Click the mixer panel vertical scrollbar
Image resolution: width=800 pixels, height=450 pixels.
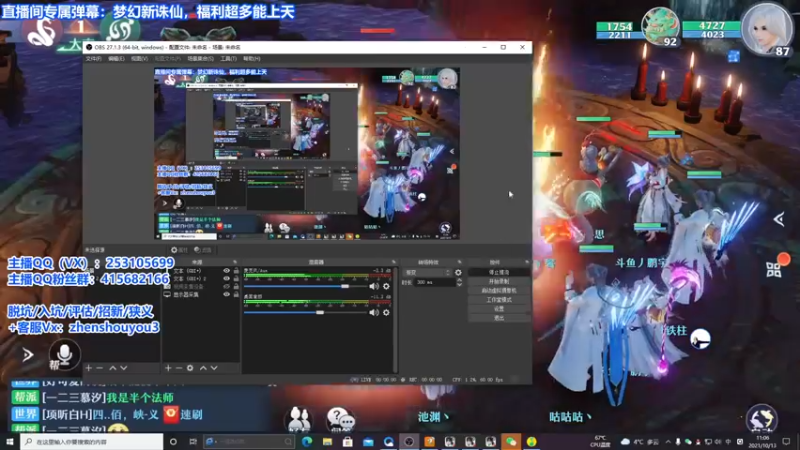click(x=395, y=319)
